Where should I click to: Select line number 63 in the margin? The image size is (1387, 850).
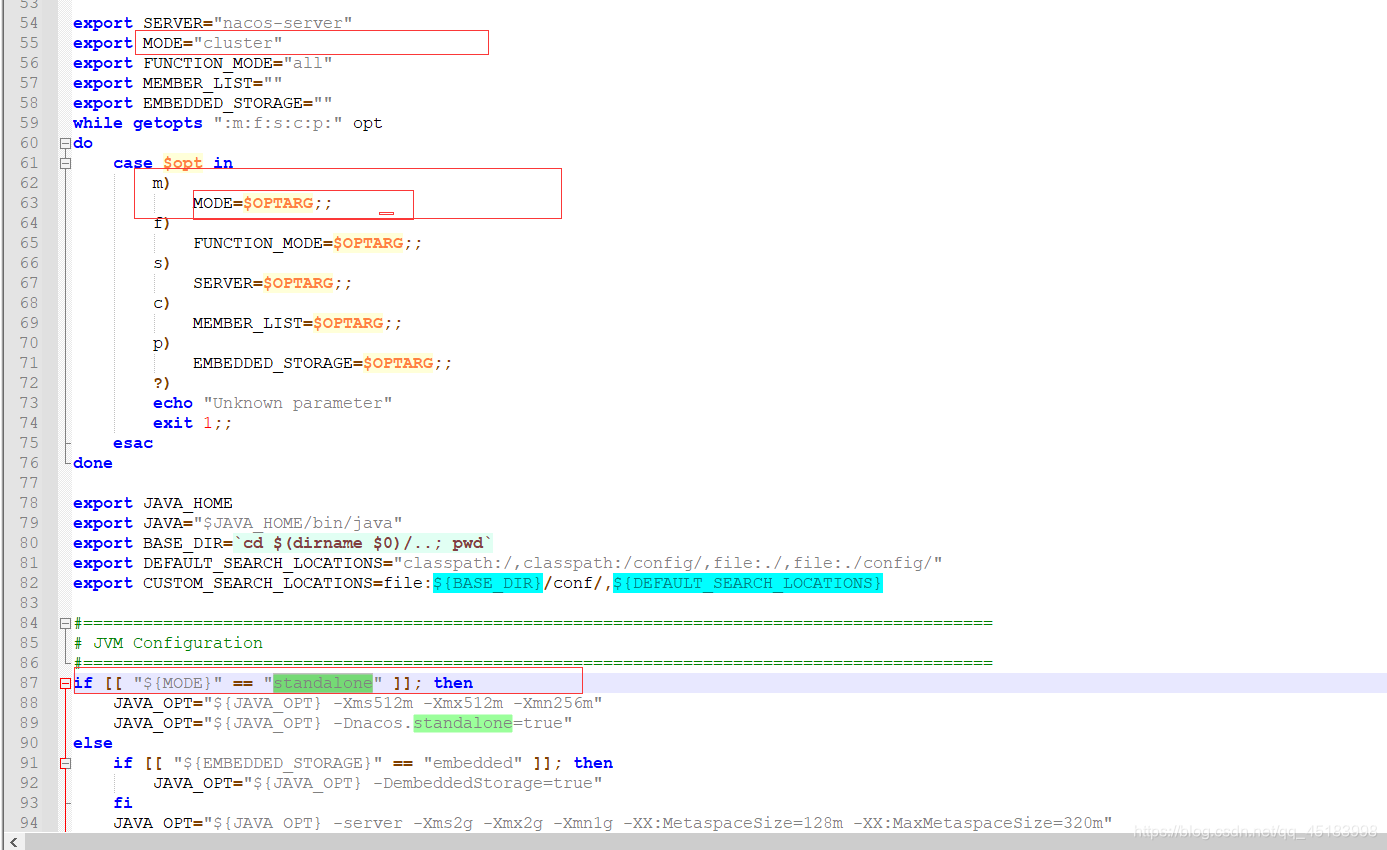[x=29, y=203]
